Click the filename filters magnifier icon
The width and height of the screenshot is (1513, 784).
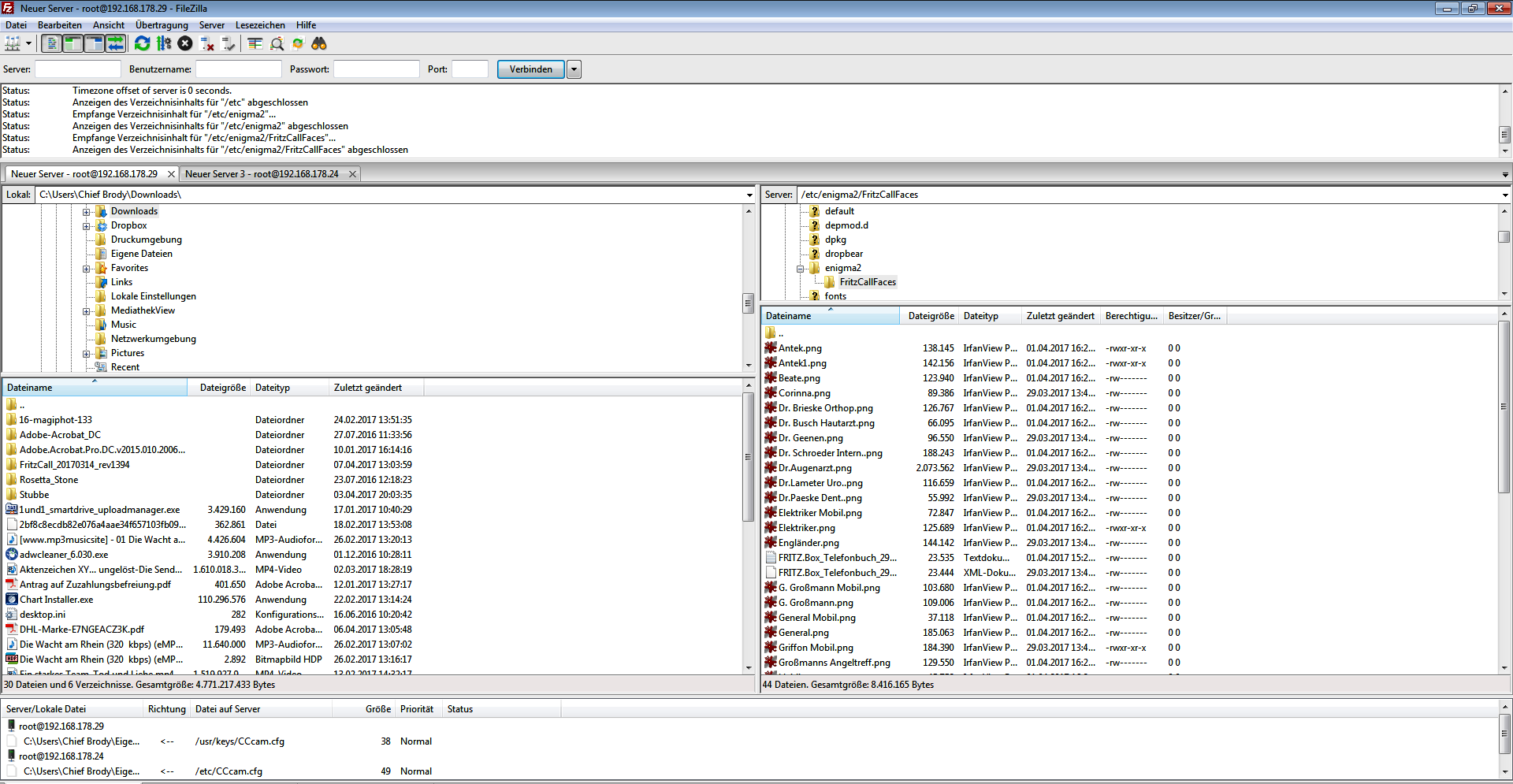coord(277,44)
